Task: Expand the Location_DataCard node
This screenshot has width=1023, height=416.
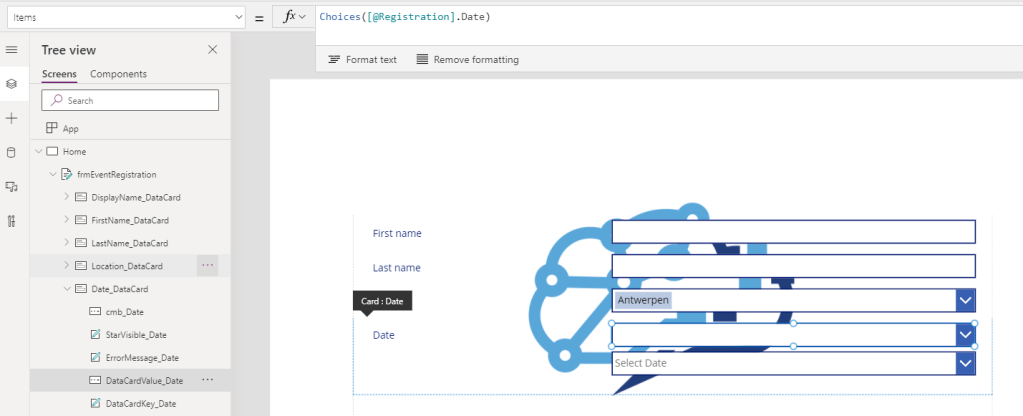Action: [x=67, y=266]
